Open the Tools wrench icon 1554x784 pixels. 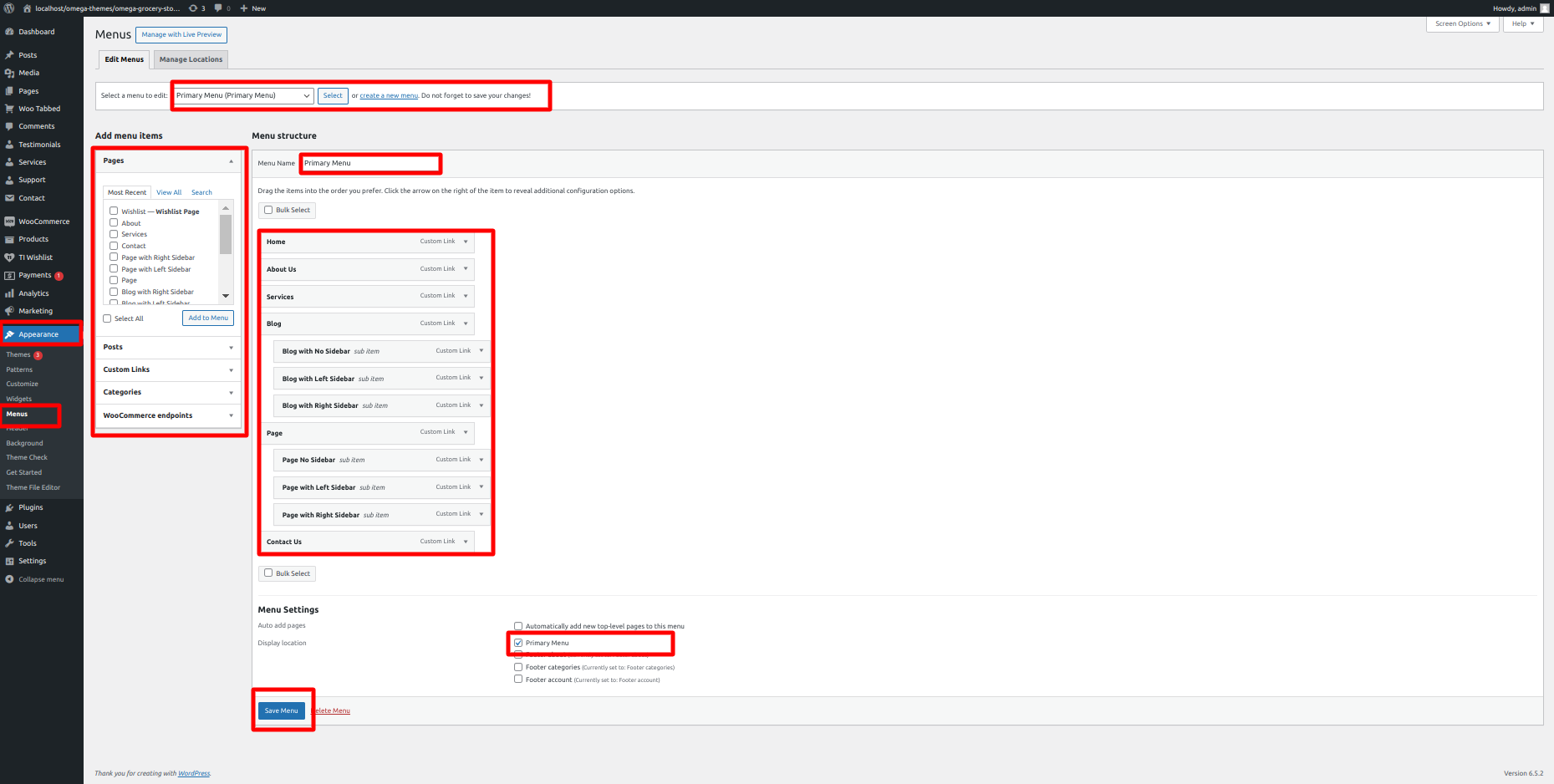point(9,543)
